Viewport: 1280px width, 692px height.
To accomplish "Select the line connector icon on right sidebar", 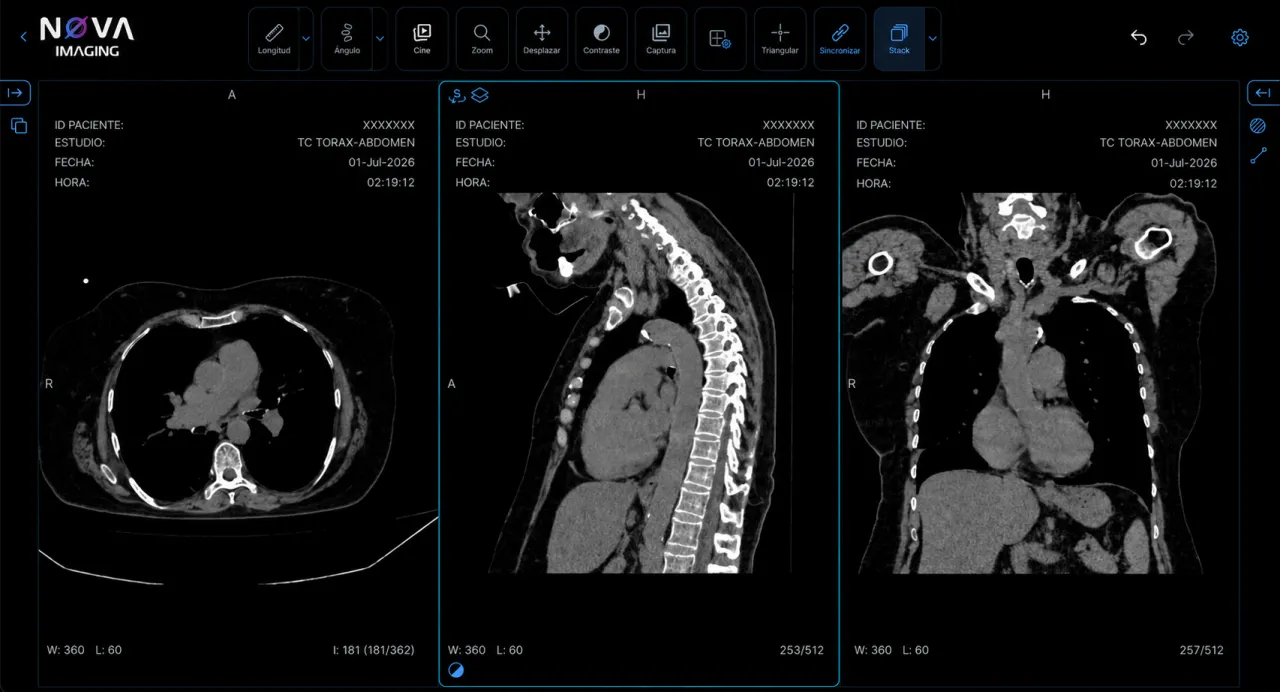I will point(1258,156).
